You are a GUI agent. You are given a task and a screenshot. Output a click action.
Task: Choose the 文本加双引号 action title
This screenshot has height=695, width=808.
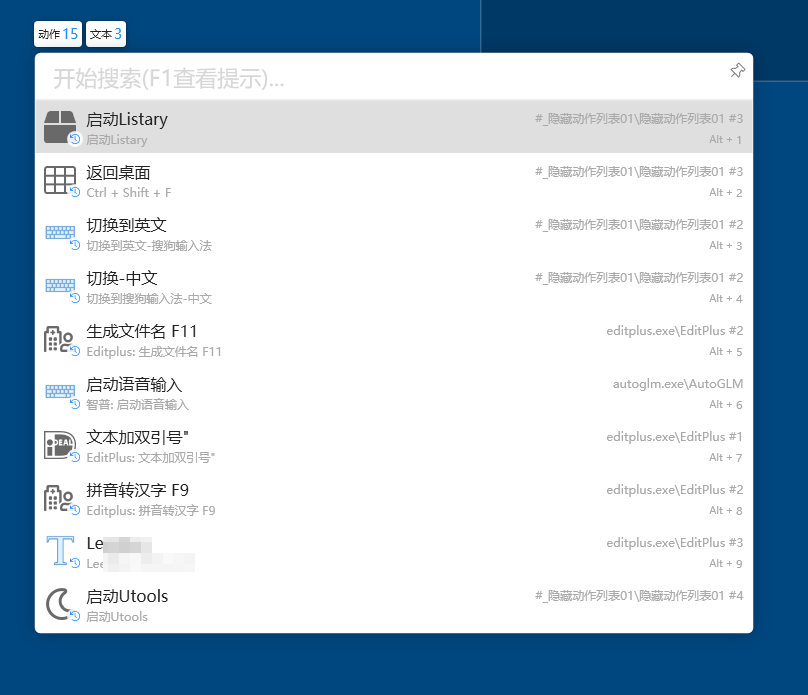137,437
